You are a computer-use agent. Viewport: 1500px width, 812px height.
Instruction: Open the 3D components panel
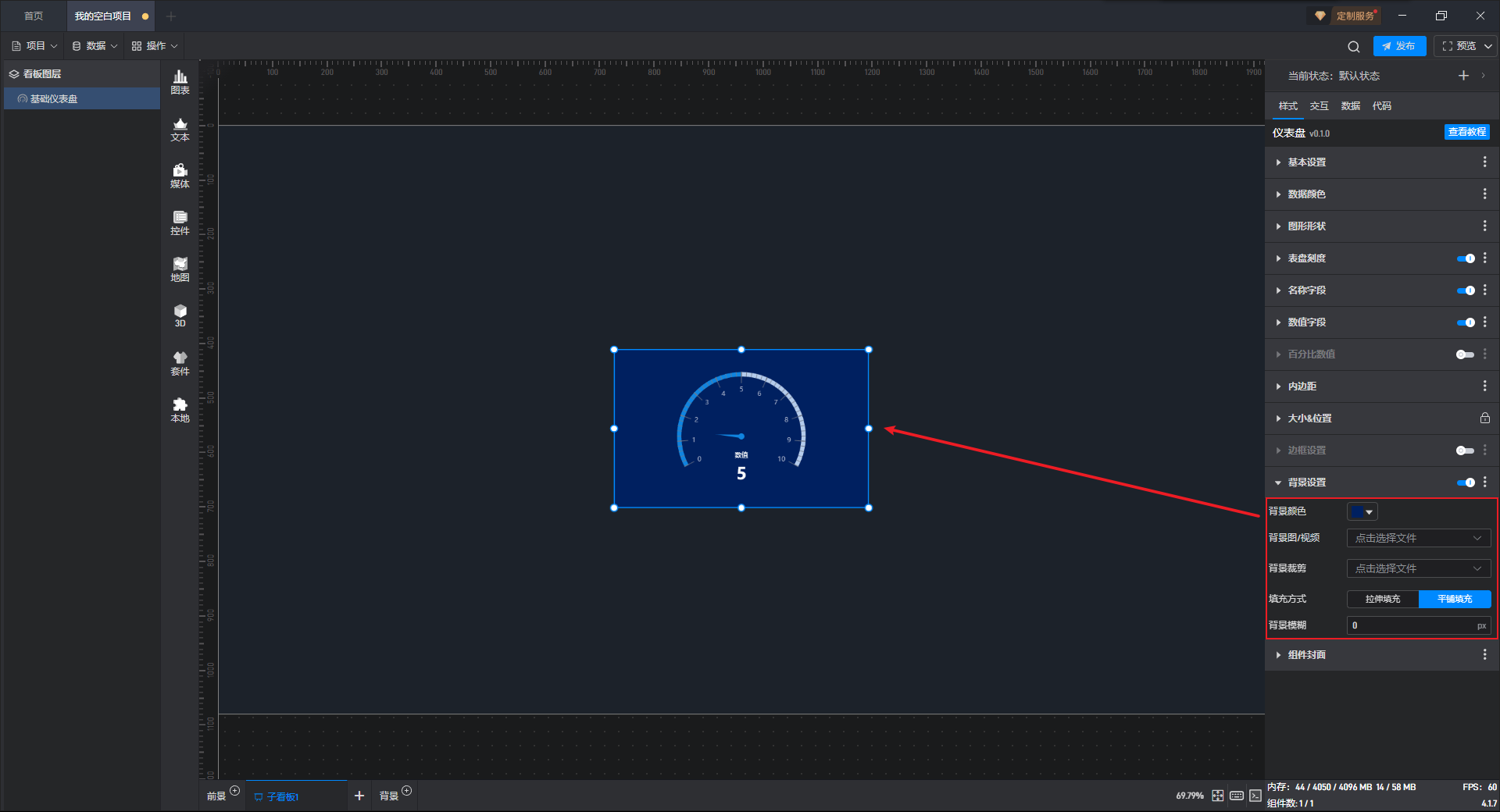point(180,315)
